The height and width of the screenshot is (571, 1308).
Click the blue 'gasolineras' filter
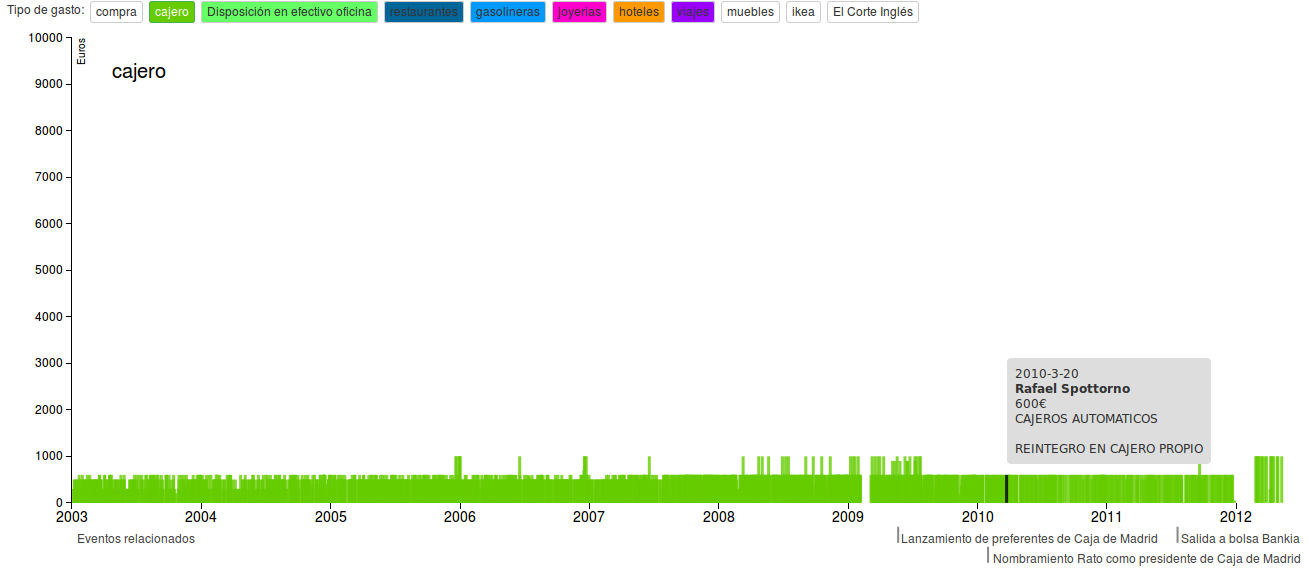pos(507,12)
